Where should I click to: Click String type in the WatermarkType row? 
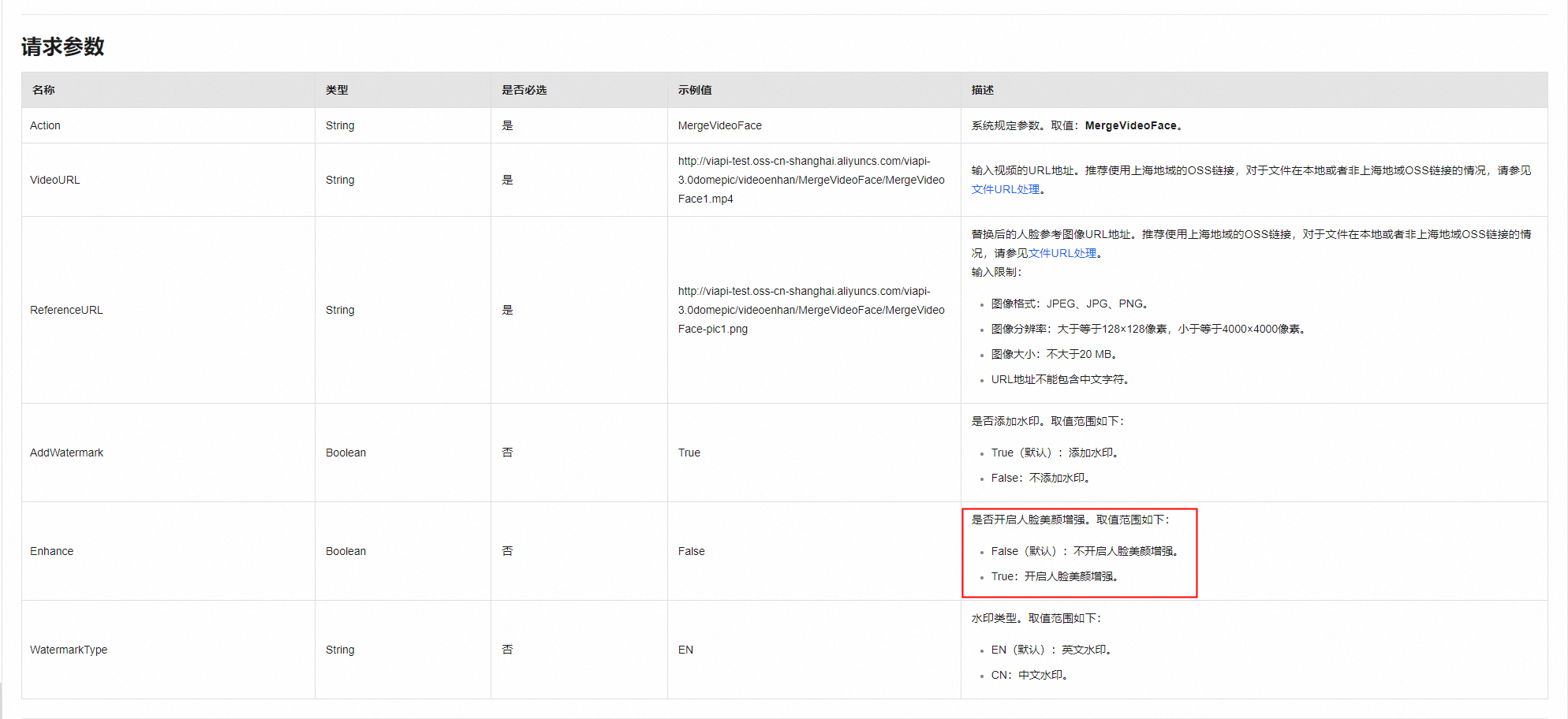tap(340, 650)
